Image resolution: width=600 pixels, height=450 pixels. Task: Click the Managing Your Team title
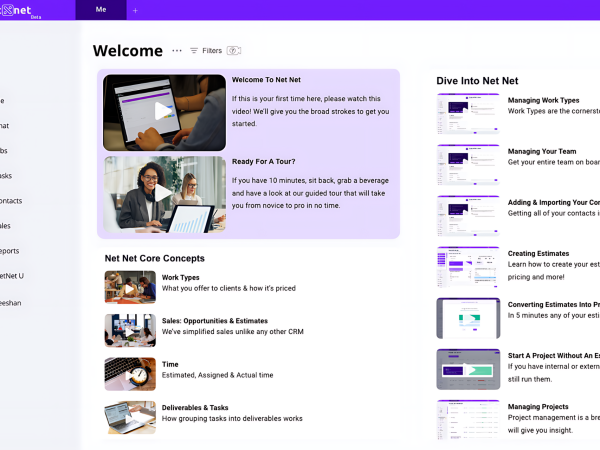(x=542, y=151)
